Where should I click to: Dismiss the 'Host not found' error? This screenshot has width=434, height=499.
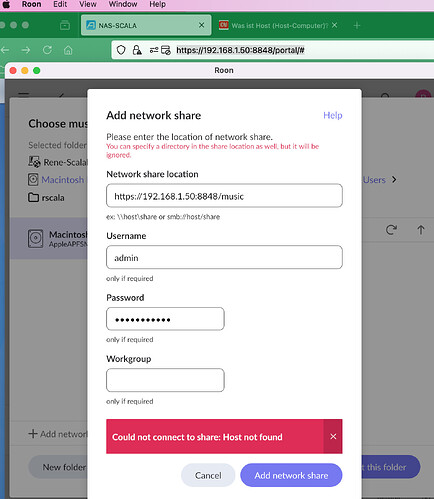[333, 436]
